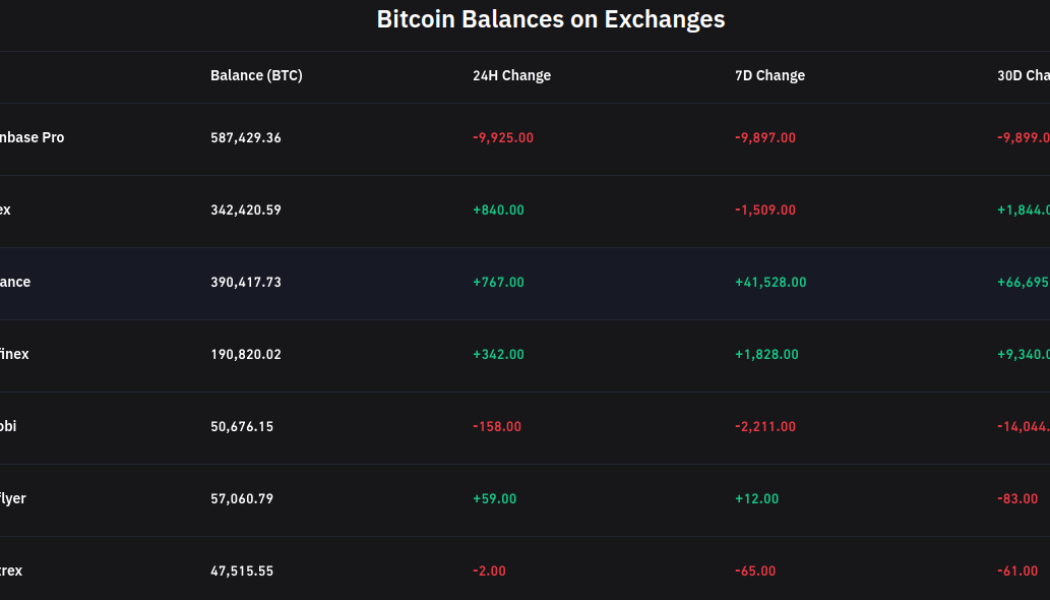Sort the table by 7D Change column
Screen dimensions: 1050x600
coord(769,75)
